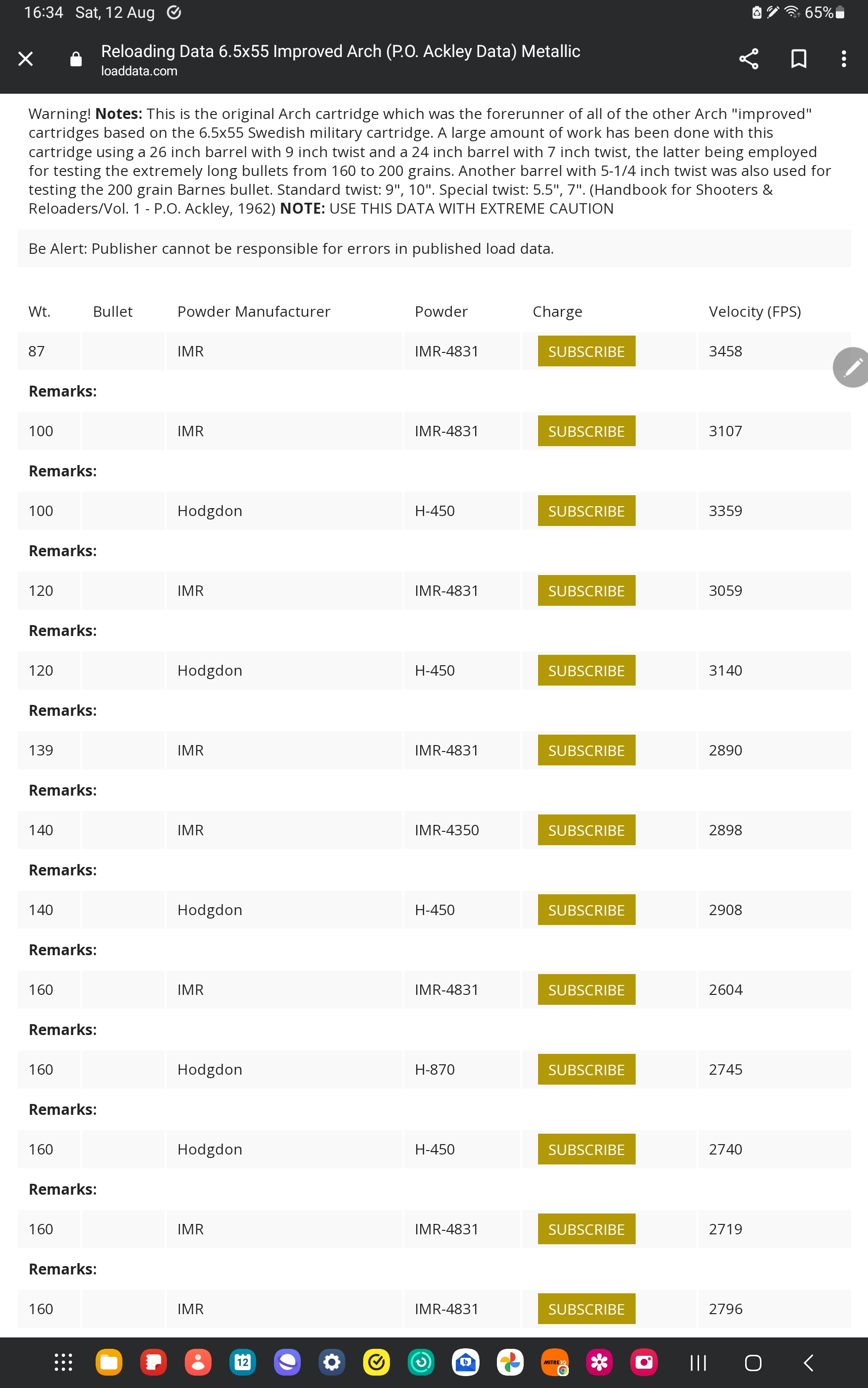Viewport: 868px width, 1388px height.
Task: Go to home screen via square button
Action: pyautogui.click(x=753, y=1362)
